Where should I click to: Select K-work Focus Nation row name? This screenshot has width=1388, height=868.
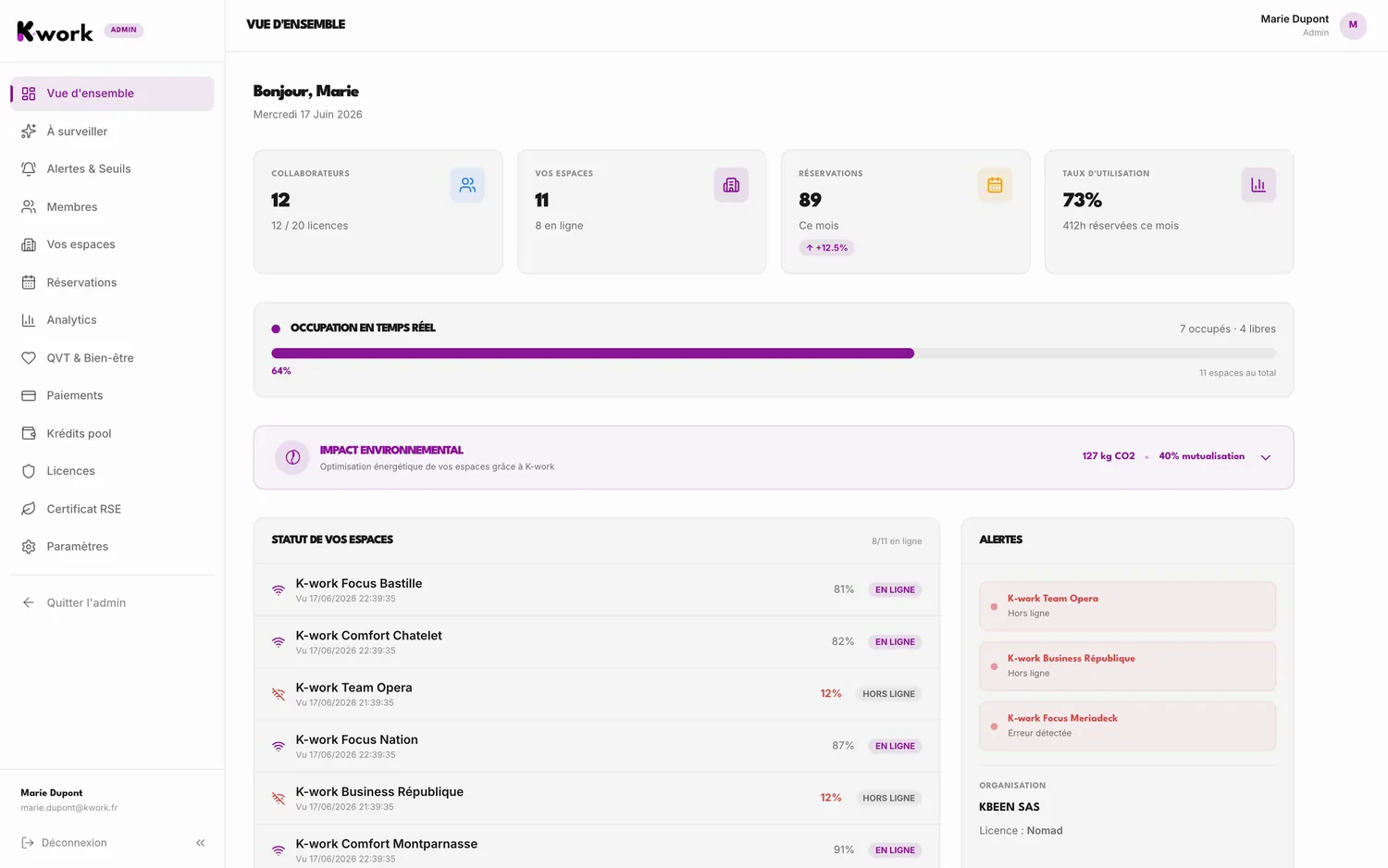[356, 740]
